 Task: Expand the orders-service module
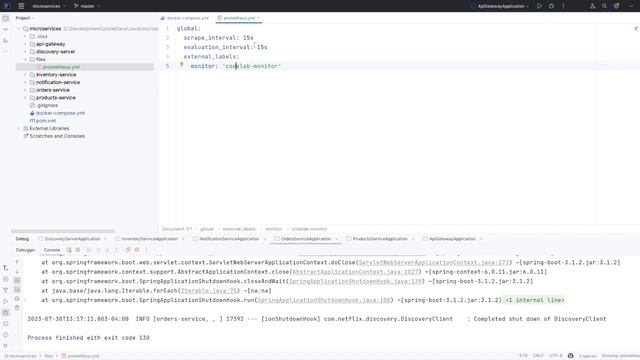(x=25, y=90)
